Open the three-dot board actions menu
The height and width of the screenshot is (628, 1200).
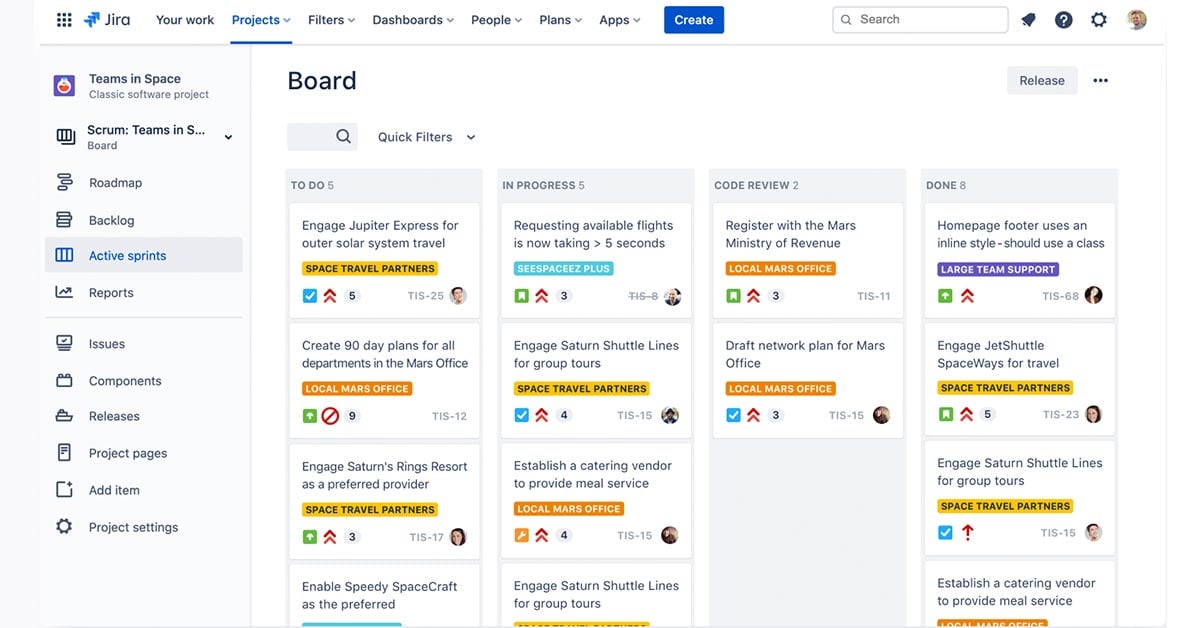pos(1100,81)
